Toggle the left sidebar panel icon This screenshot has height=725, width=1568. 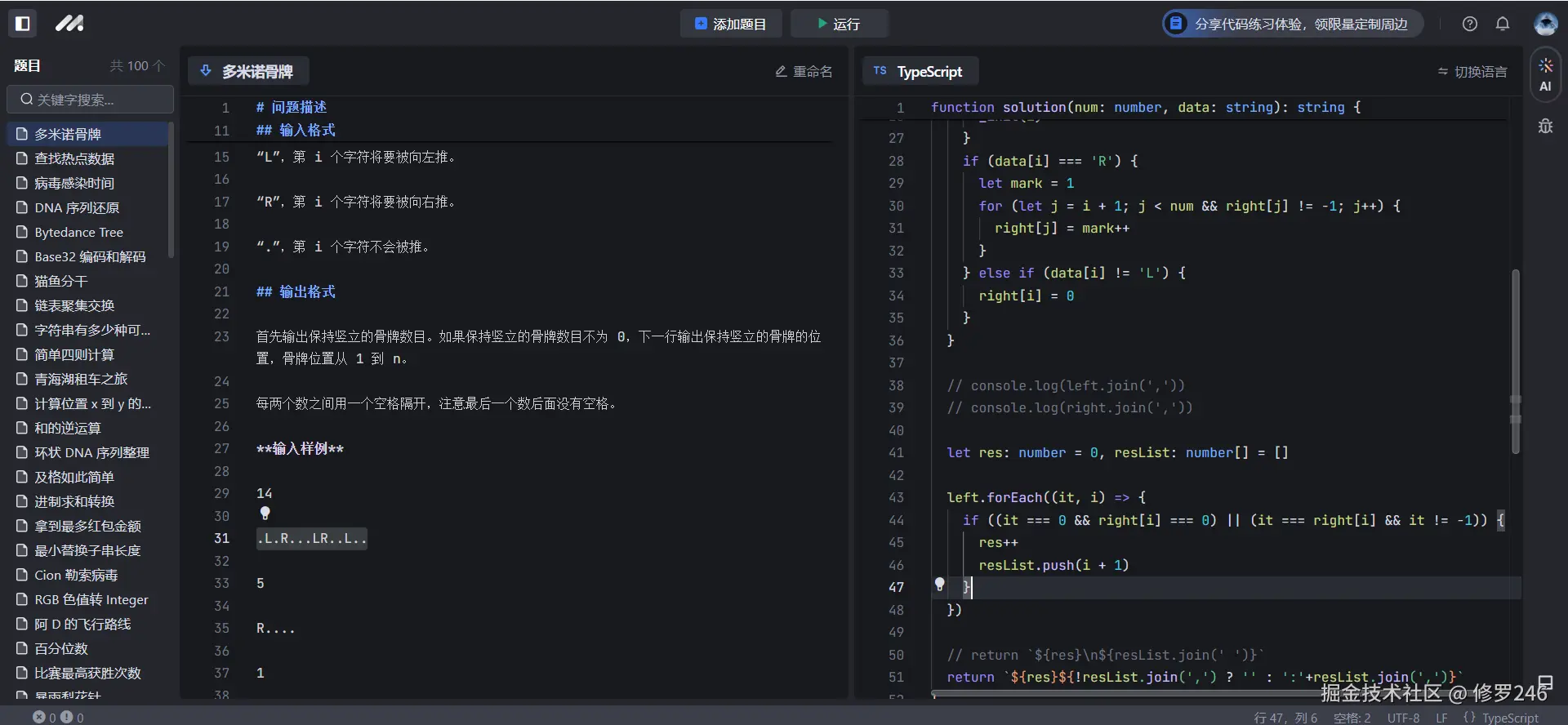tap(23, 24)
